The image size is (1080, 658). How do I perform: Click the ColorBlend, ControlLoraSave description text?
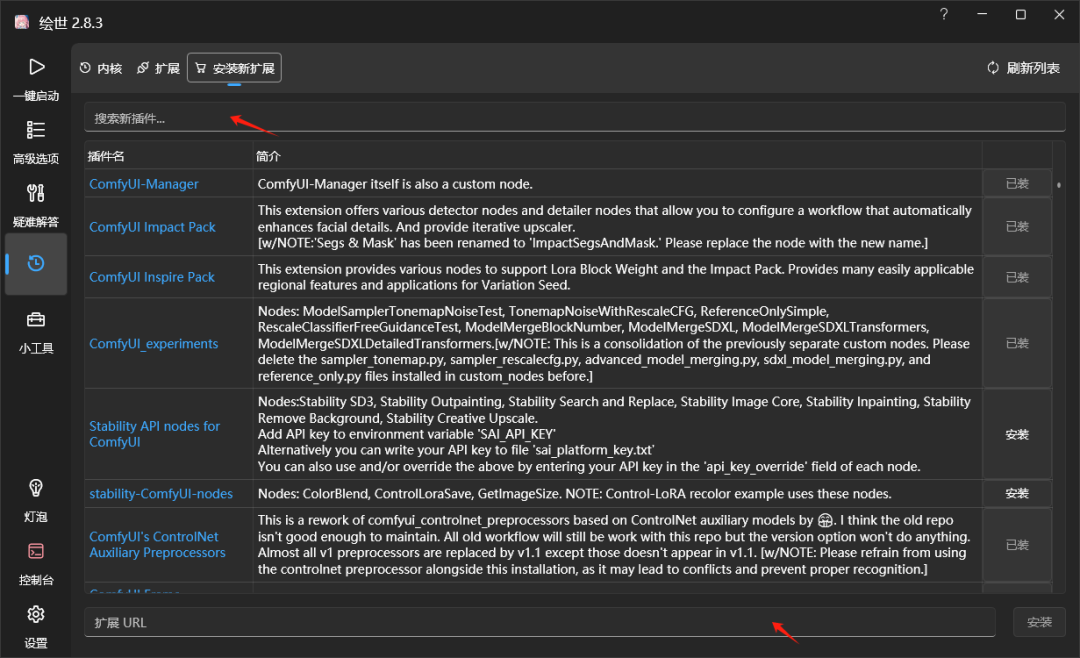point(574,493)
